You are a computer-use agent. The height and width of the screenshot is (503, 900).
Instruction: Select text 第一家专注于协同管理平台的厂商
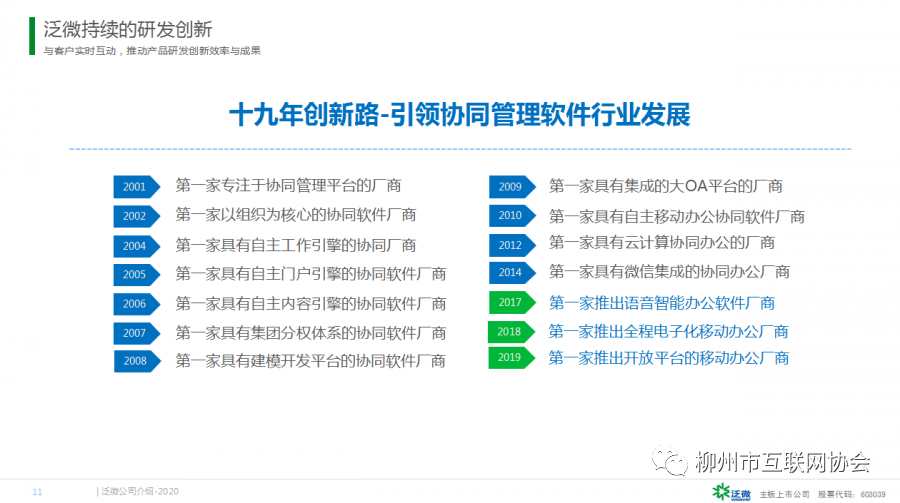pyautogui.click(x=288, y=185)
